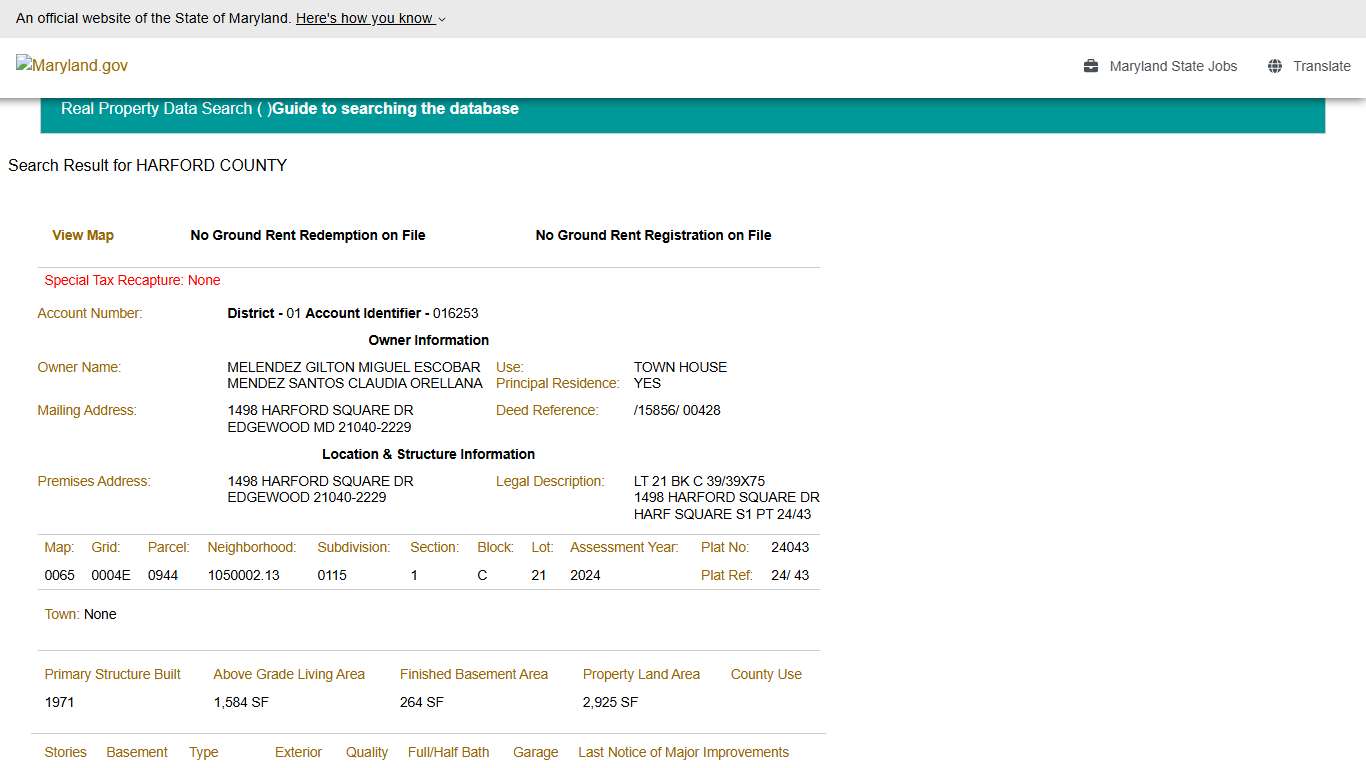Click the Special Tax Recapture: None text
This screenshot has height=768, width=1366.
pyautogui.click(x=132, y=280)
